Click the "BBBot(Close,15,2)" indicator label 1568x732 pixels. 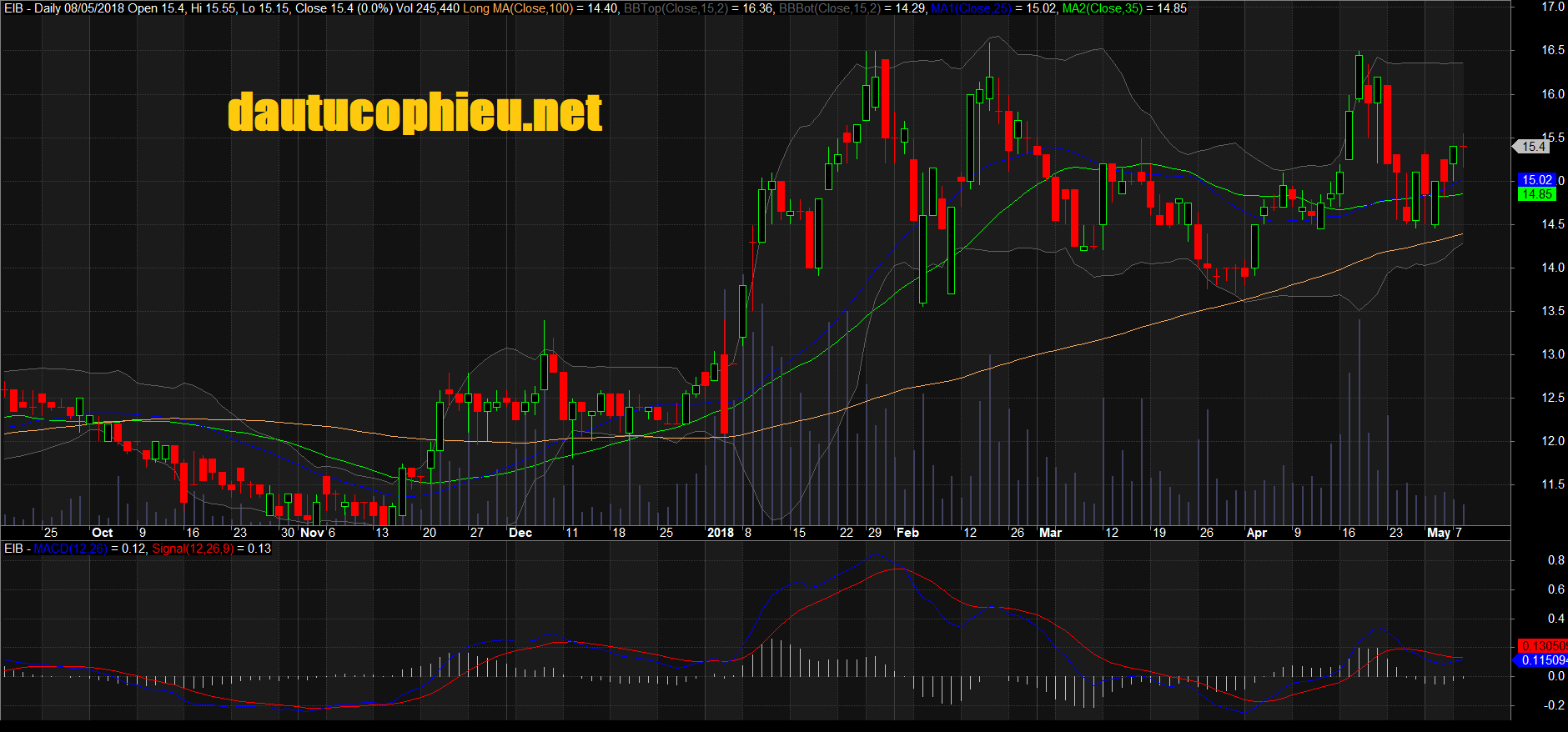(830, 8)
